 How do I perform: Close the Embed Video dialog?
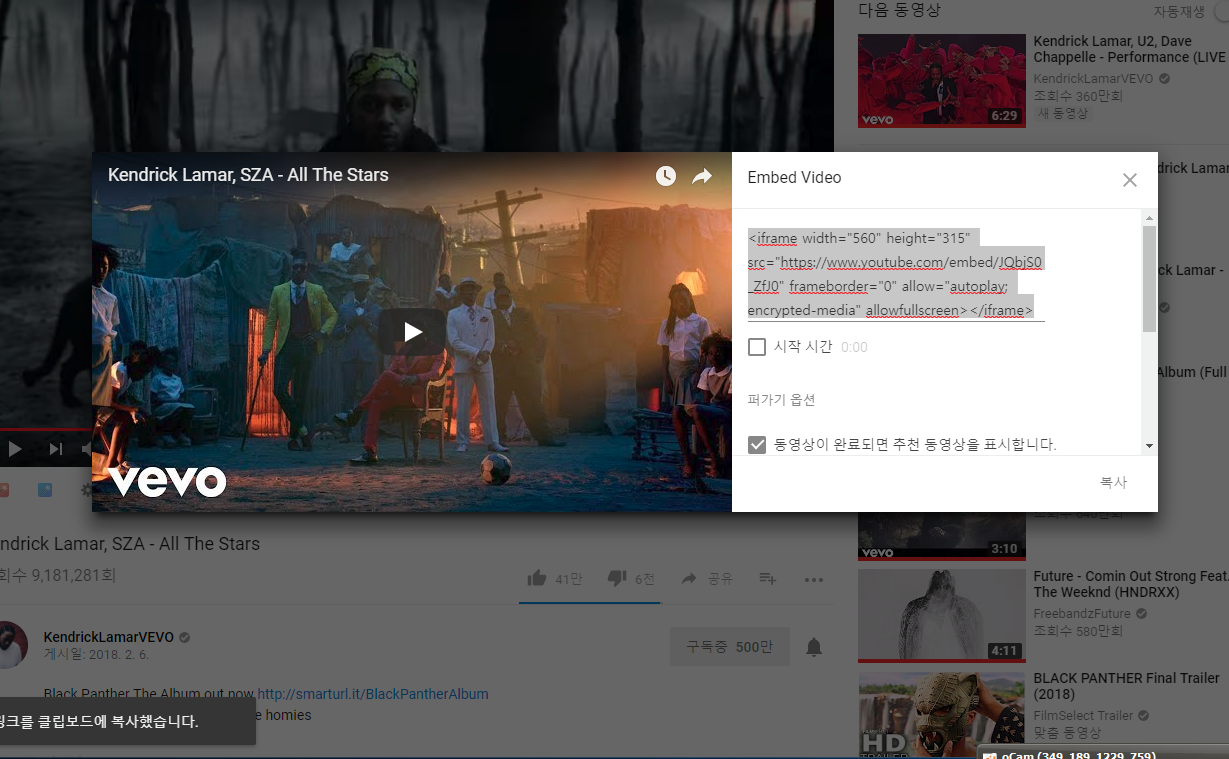click(x=1129, y=180)
